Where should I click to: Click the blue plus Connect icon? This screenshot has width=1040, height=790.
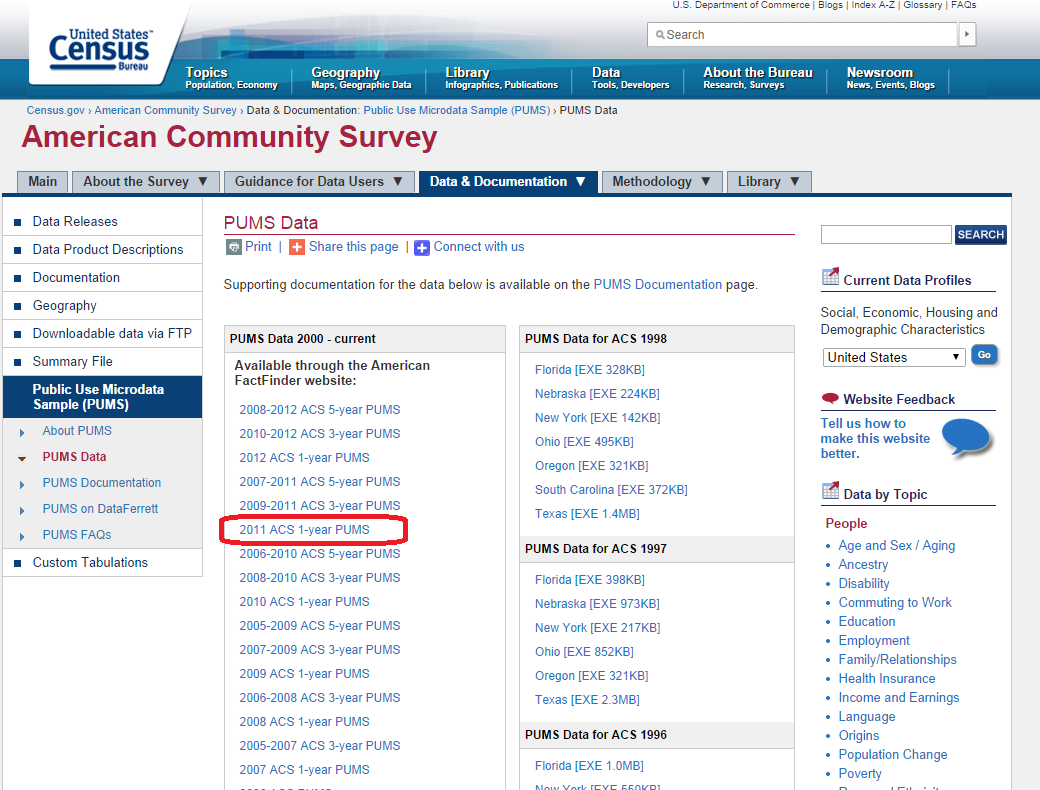422,247
